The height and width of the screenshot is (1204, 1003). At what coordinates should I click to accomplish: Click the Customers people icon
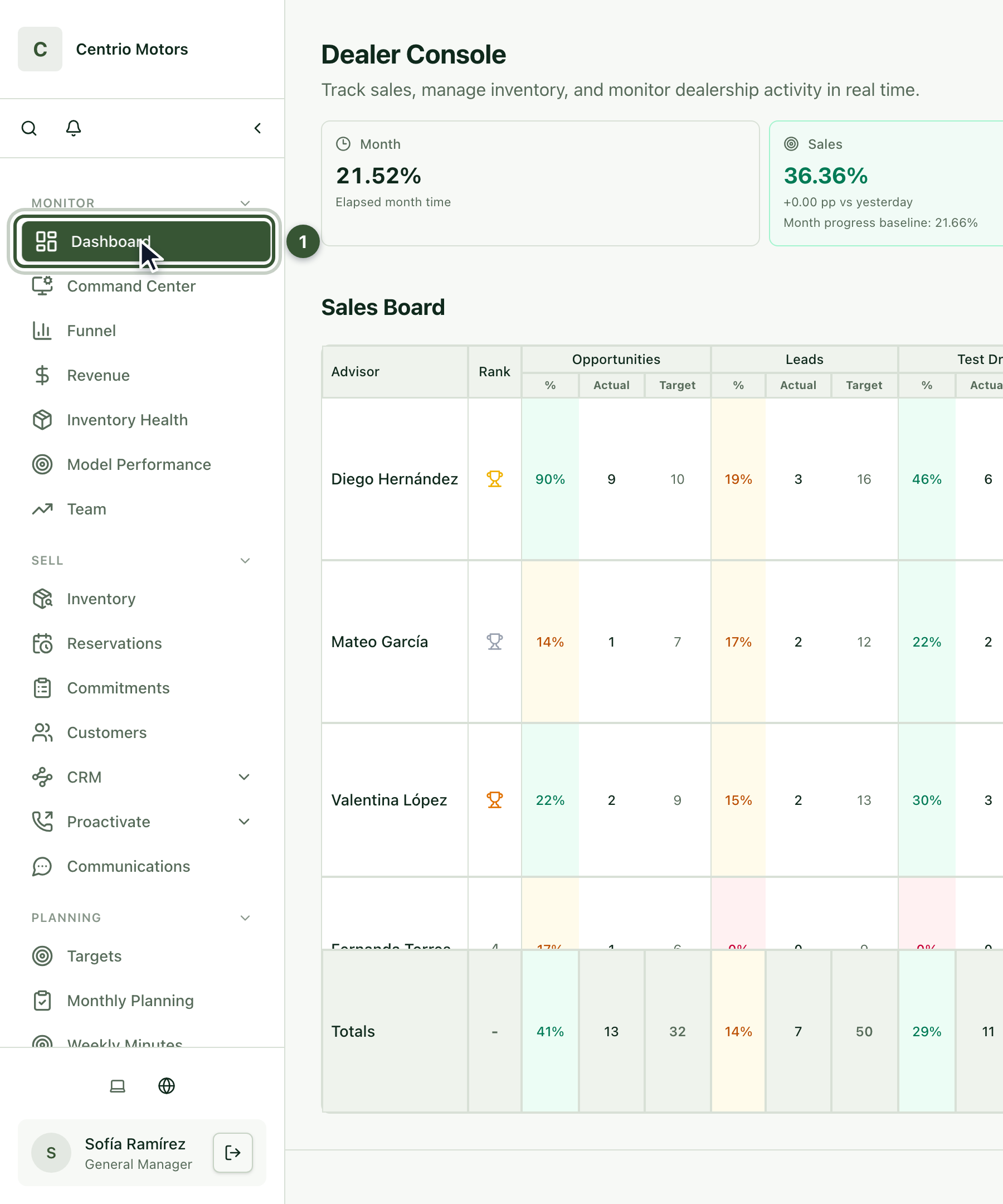coord(42,733)
